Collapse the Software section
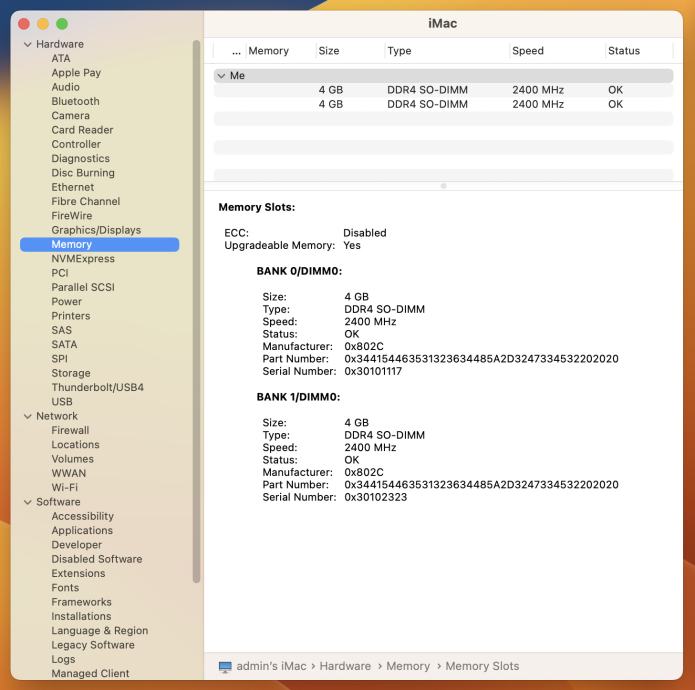This screenshot has height=690, width=695. [27, 502]
